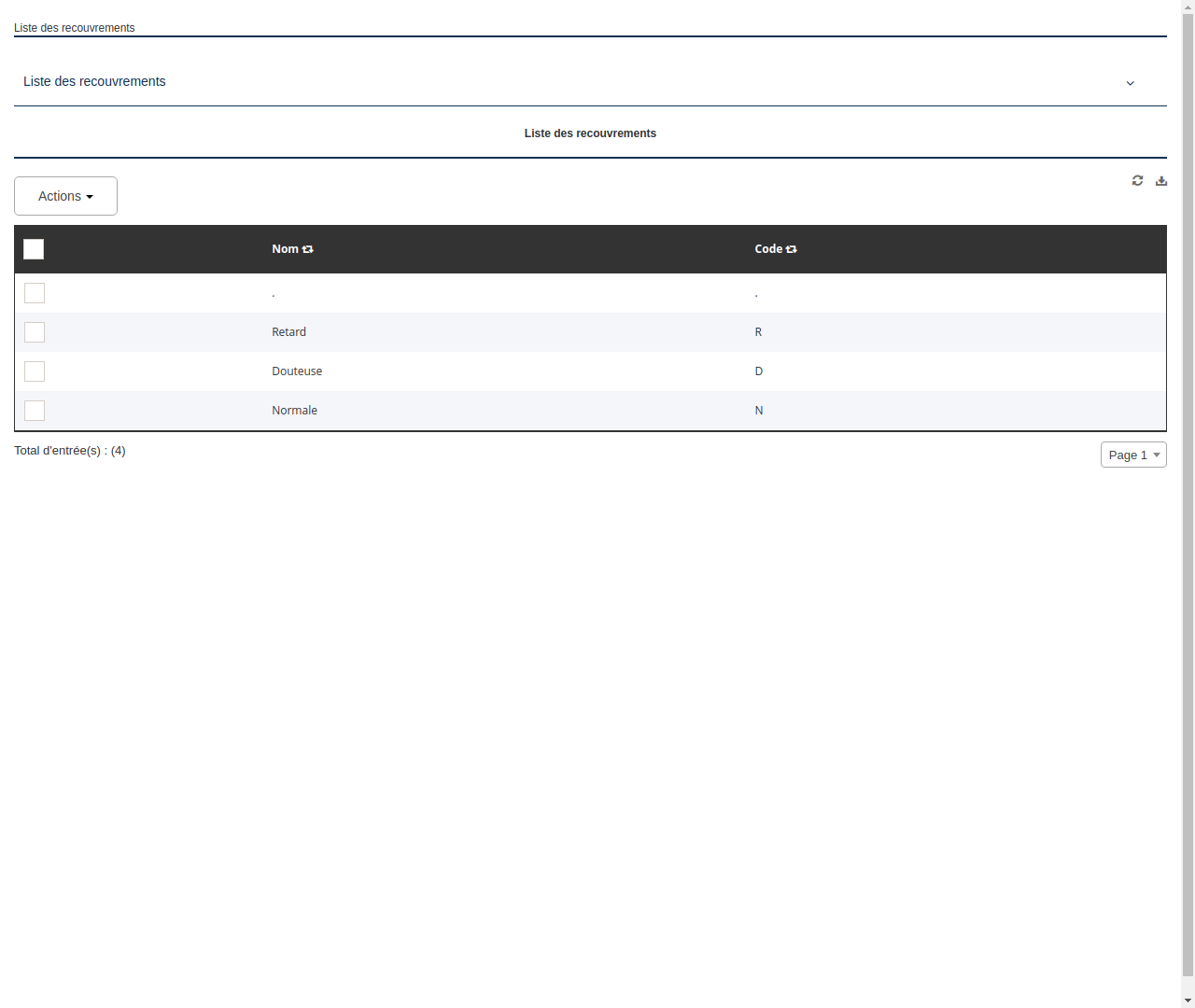The image size is (1195, 1008).
Task: Sort the table by the Code column
Action: tap(767, 249)
